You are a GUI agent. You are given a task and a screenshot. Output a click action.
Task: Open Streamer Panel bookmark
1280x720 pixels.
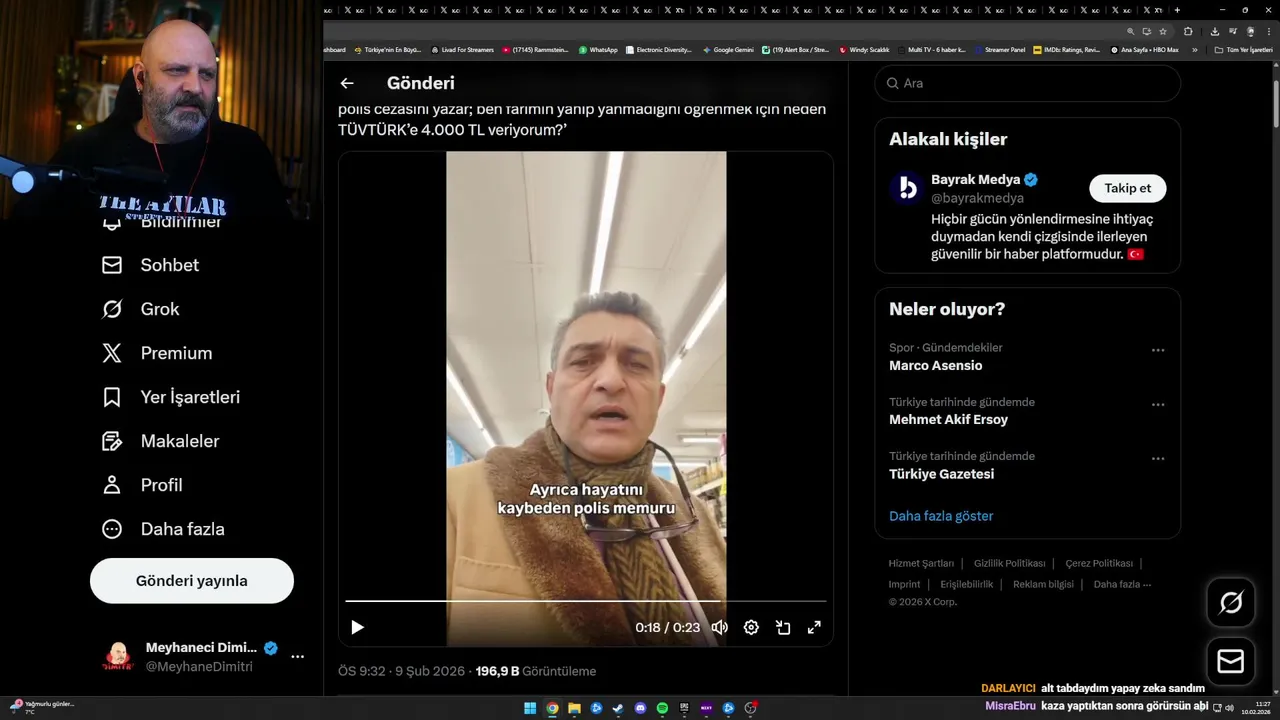tap(999, 49)
